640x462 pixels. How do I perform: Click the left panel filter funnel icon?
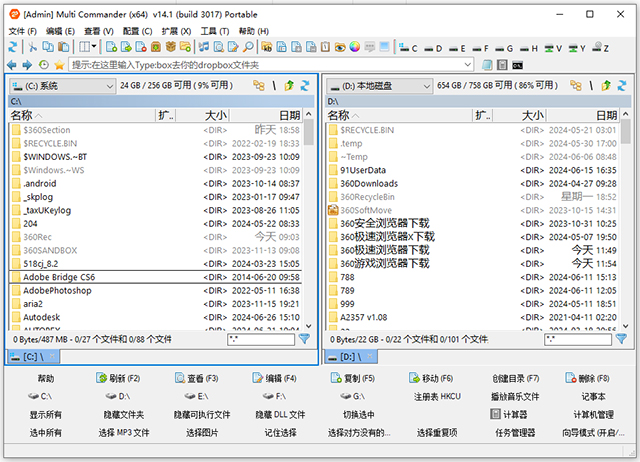(x=304, y=339)
